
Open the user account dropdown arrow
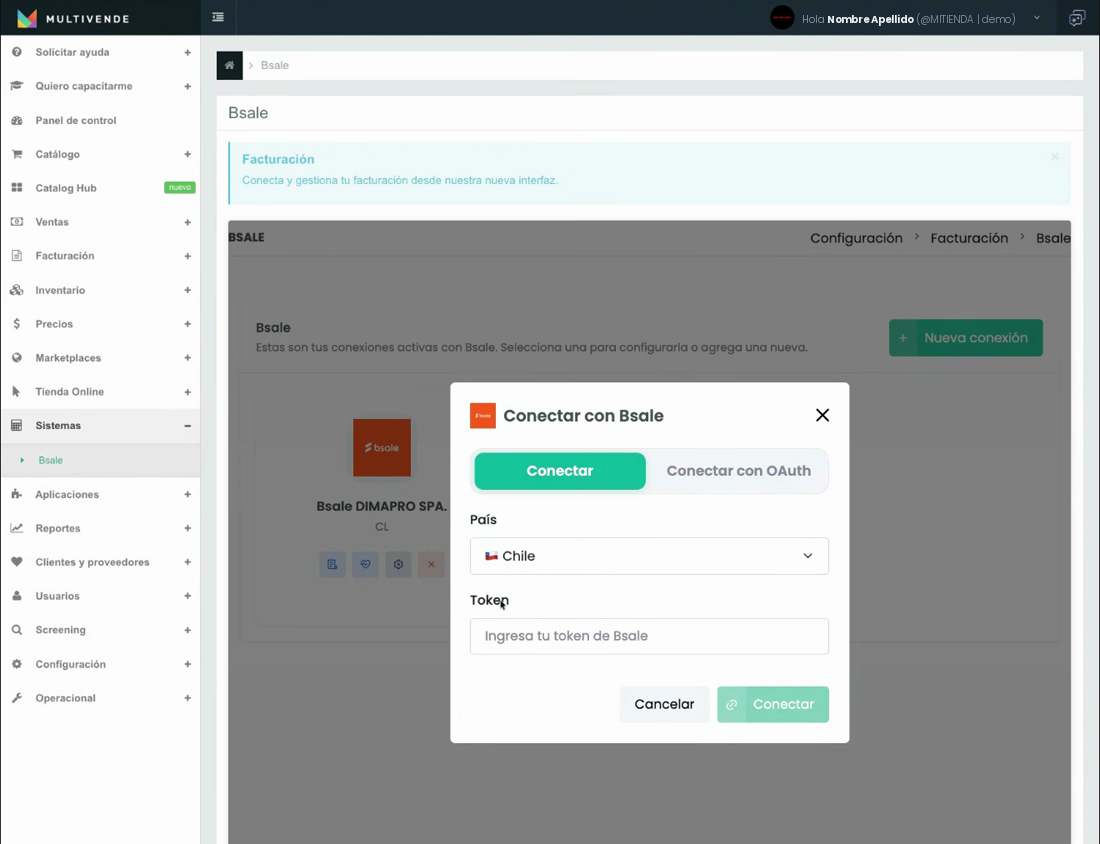(1037, 18)
